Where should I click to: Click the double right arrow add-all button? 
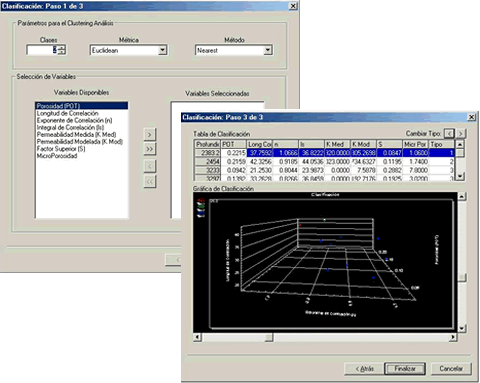[150, 149]
